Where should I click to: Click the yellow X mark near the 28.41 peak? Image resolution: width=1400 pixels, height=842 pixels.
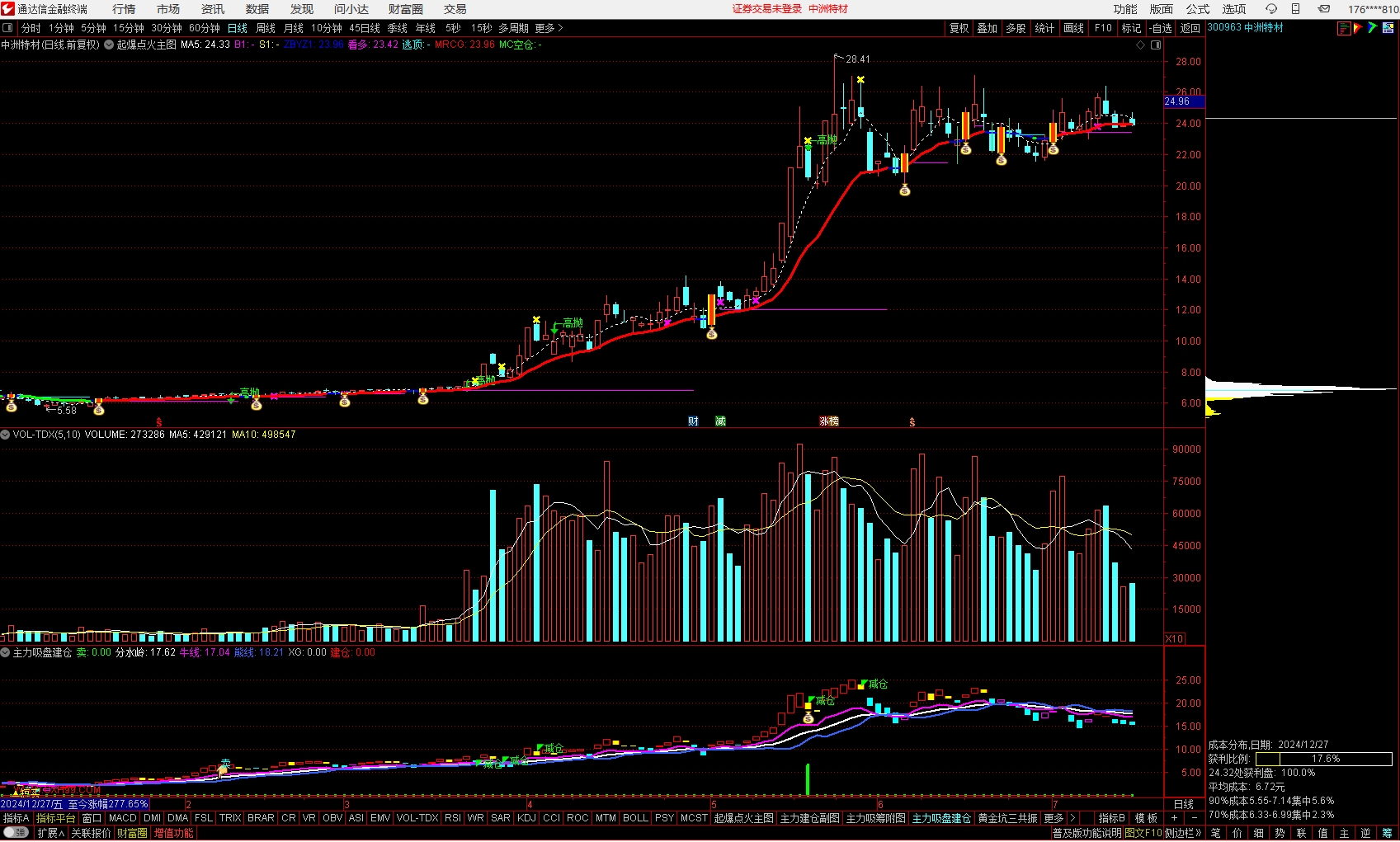coord(860,80)
